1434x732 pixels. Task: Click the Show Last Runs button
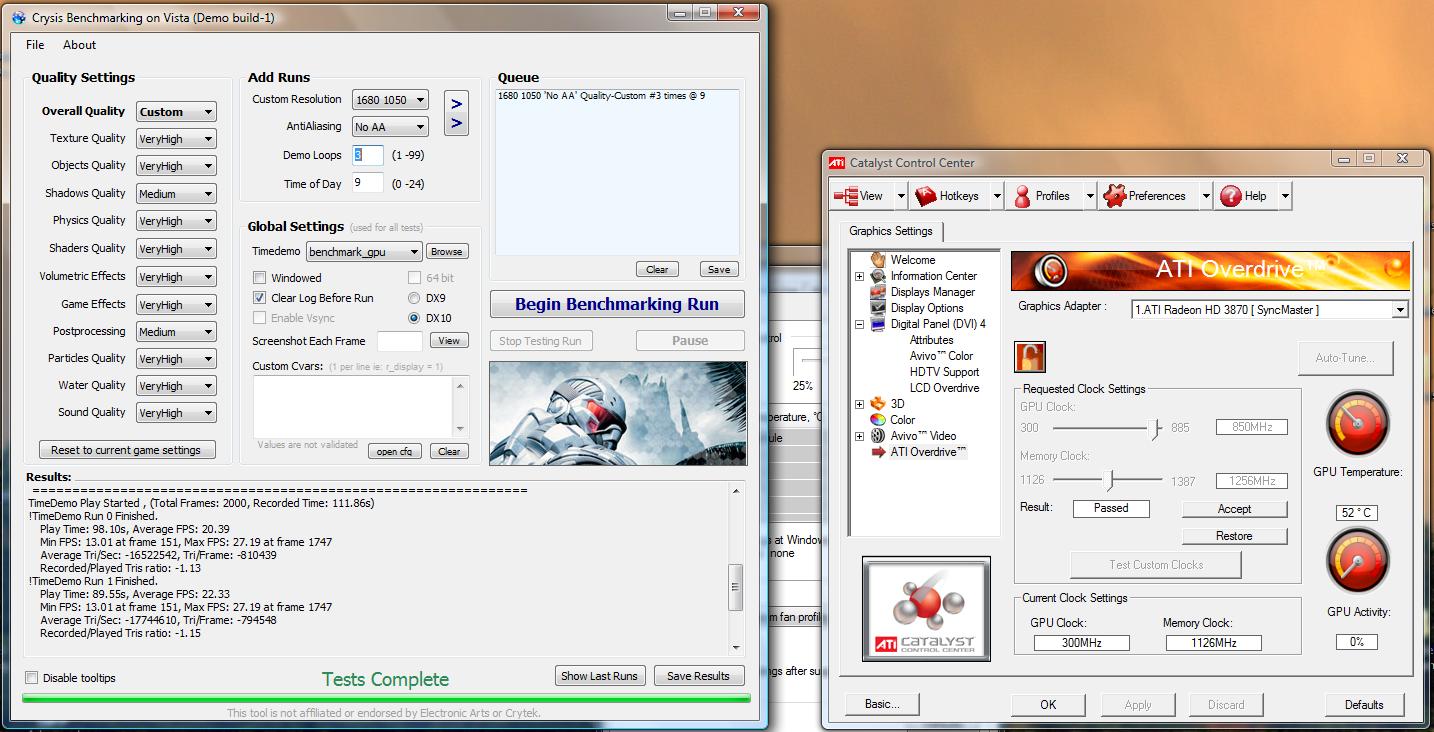(x=599, y=676)
